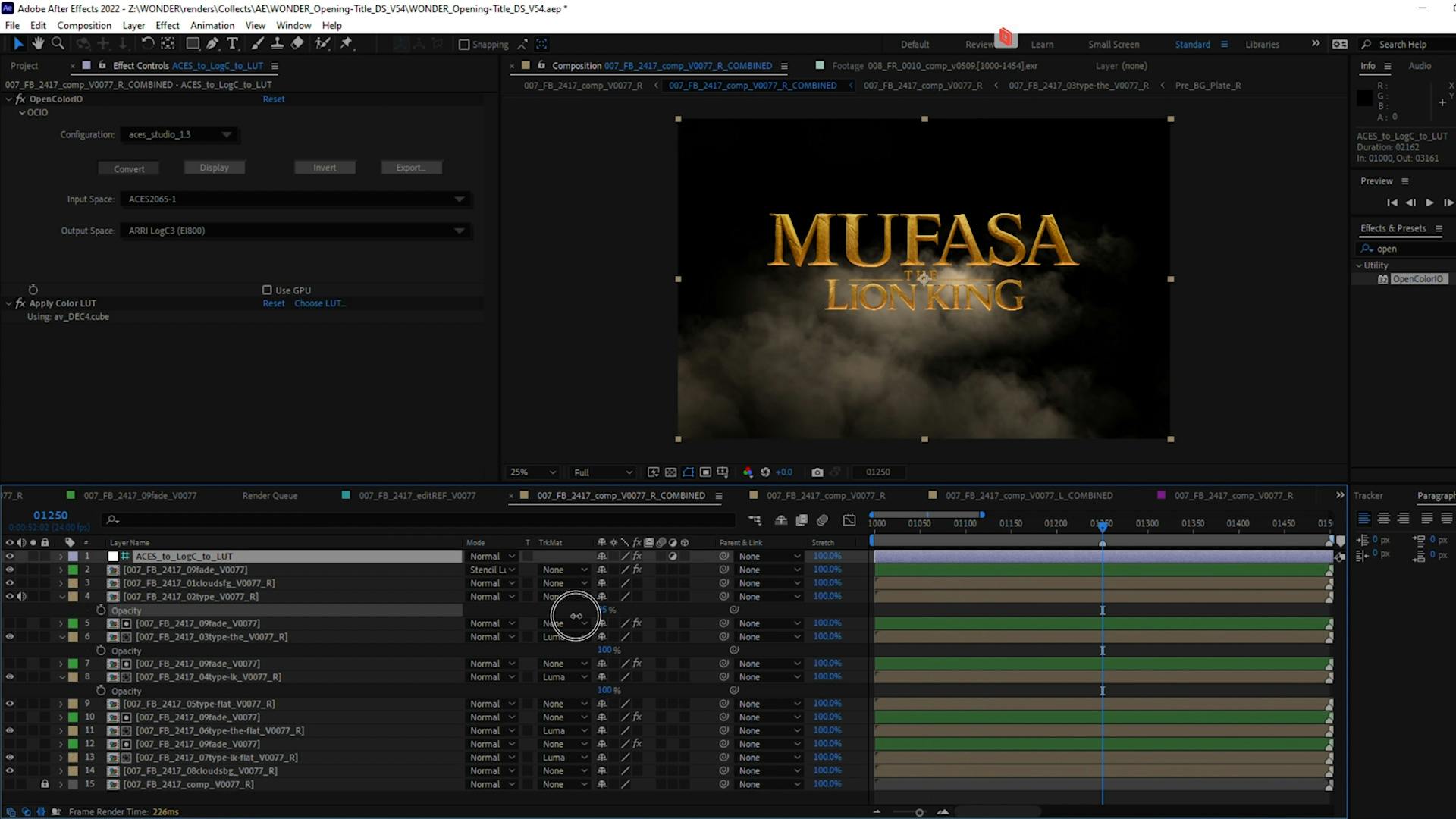Toggle visibility of layer 3 01cloudsfg
The height and width of the screenshot is (819, 1456).
click(x=9, y=583)
